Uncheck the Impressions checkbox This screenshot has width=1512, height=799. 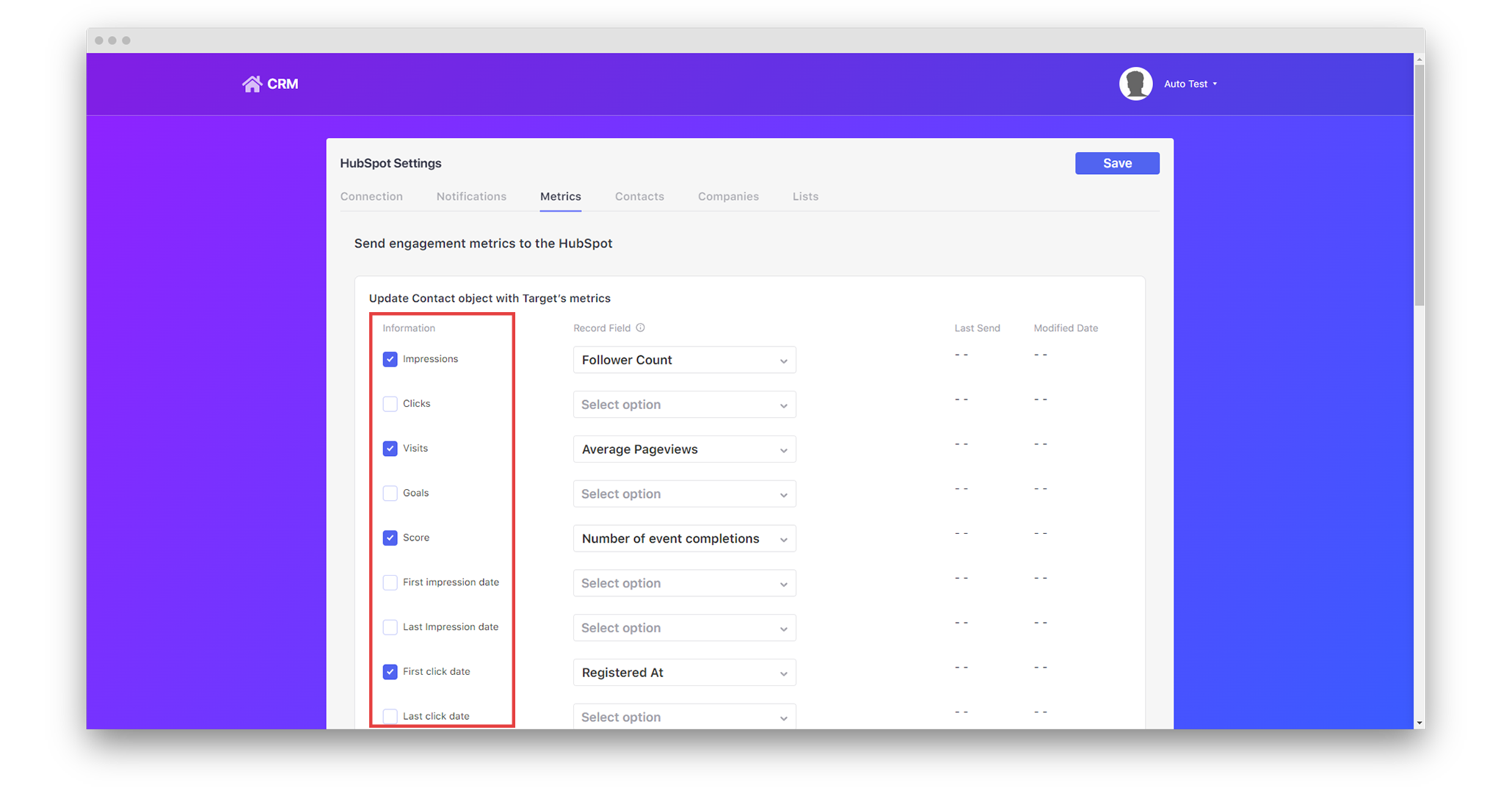pos(390,359)
